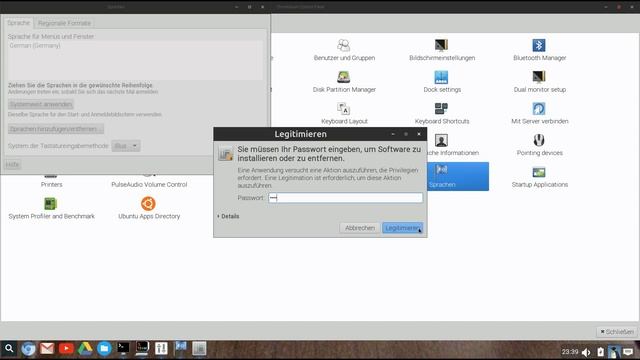Switch to the Sprache tab
The image size is (640, 360).
tap(19, 23)
